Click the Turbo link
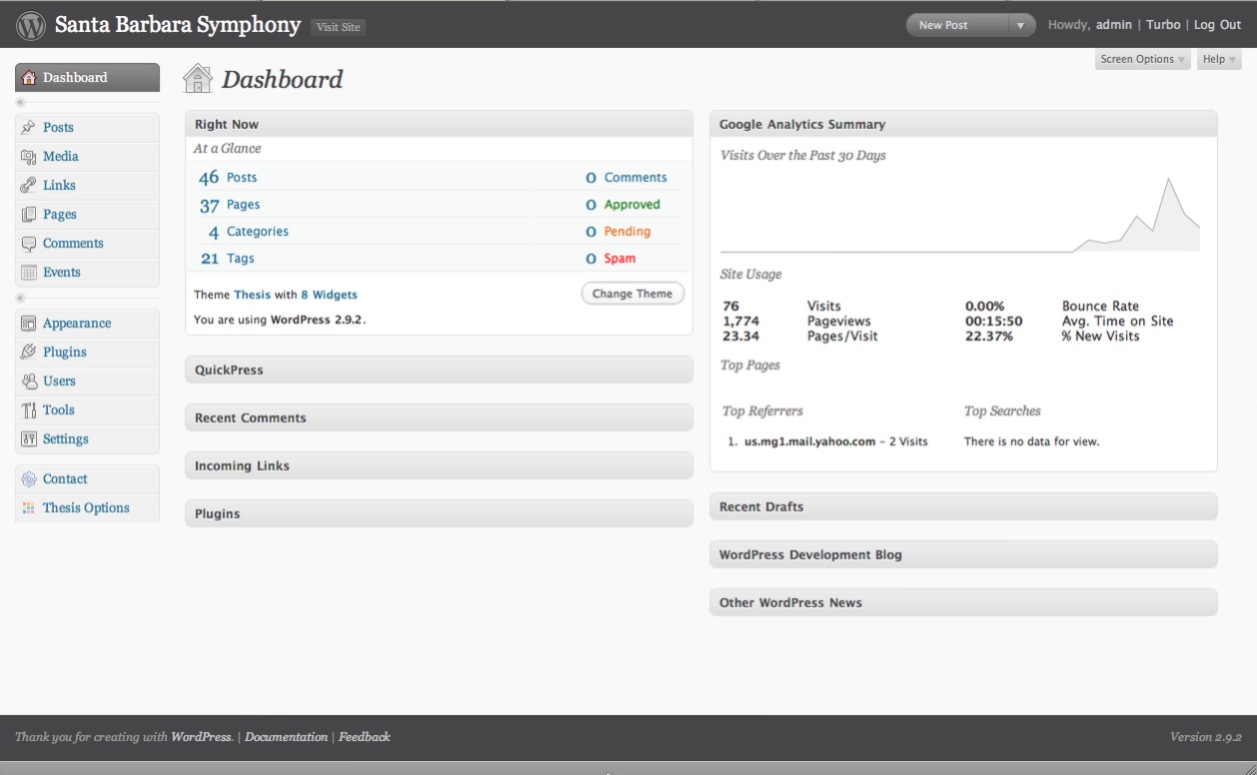 pyautogui.click(x=1163, y=25)
